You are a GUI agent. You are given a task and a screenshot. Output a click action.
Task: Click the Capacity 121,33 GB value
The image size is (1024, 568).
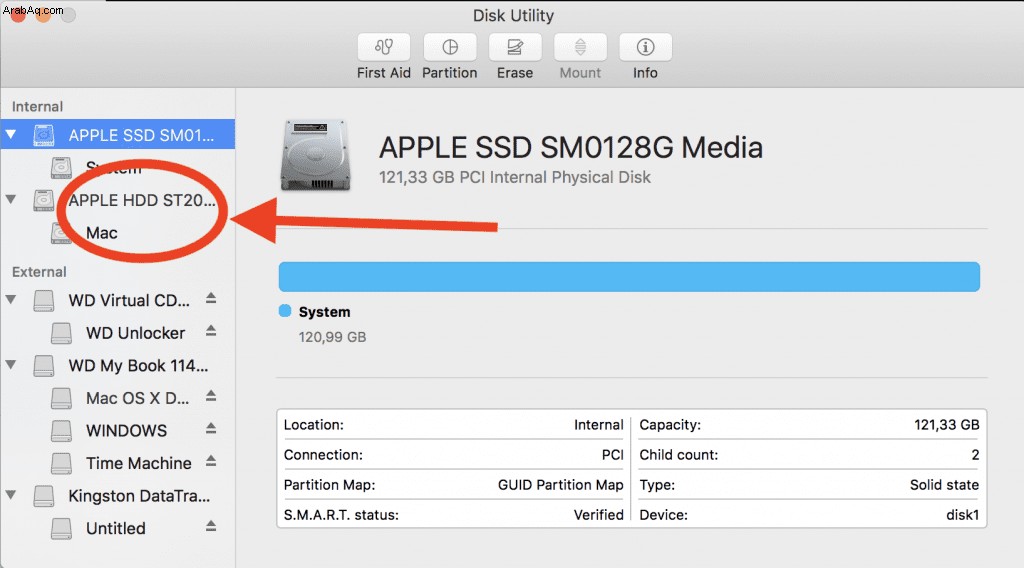(946, 425)
